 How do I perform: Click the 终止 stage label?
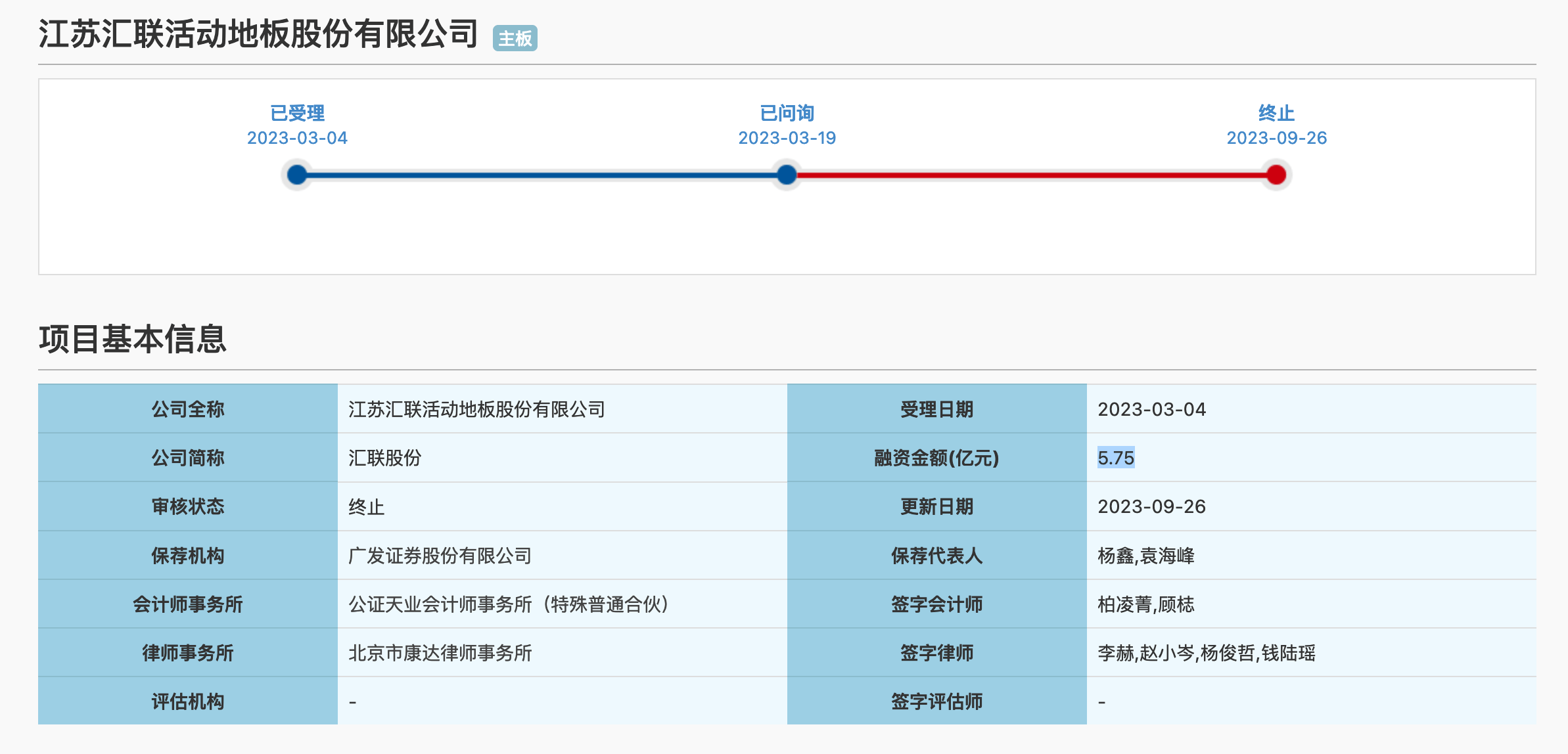pyautogui.click(x=1276, y=113)
